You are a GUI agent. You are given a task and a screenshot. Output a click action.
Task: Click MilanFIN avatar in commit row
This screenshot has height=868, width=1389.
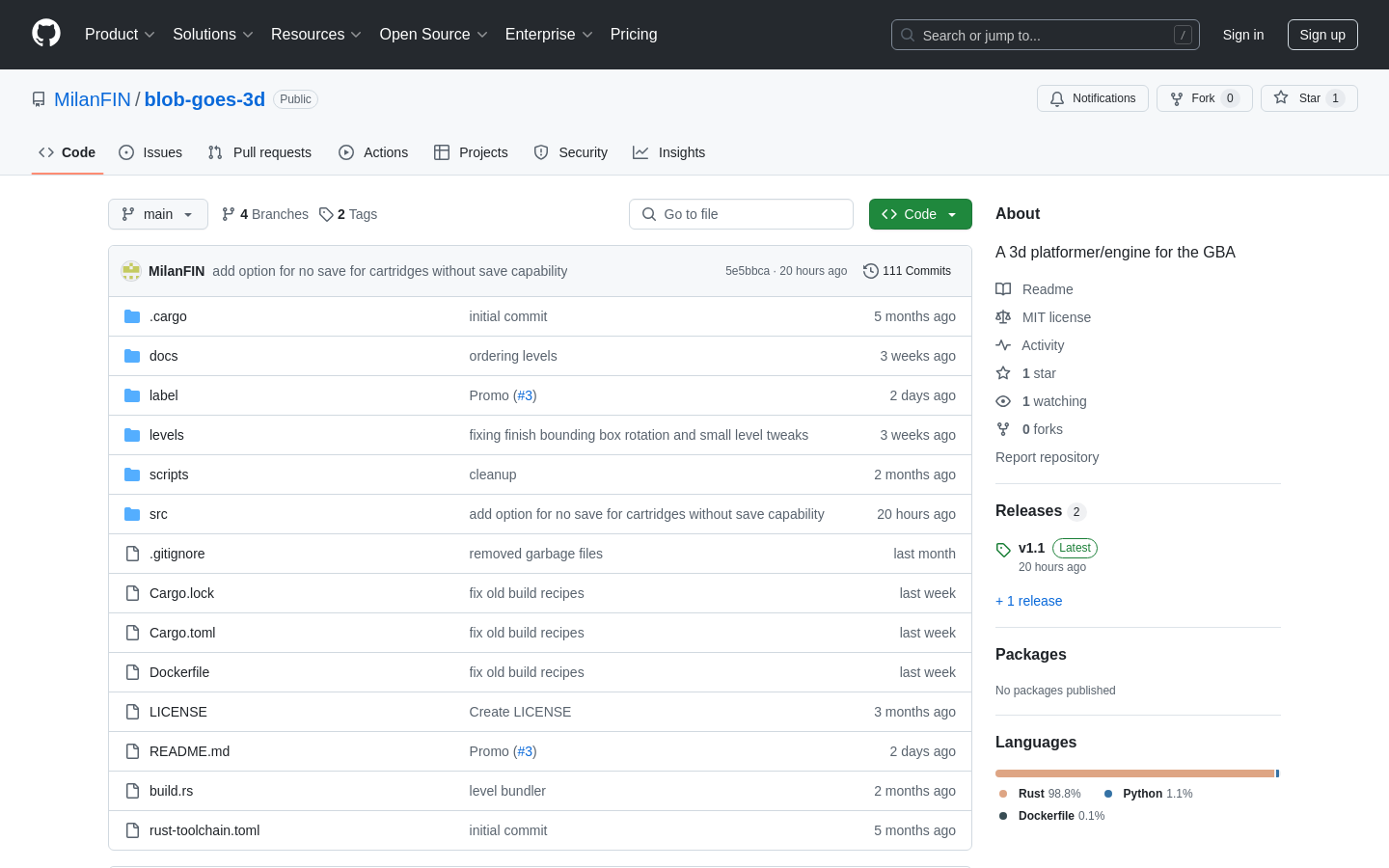point(131,271)
